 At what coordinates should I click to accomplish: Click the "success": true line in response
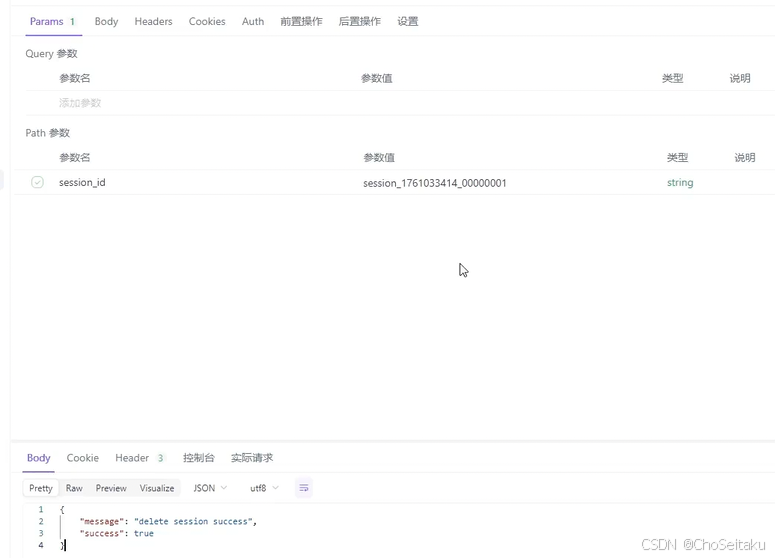(117, 533)
